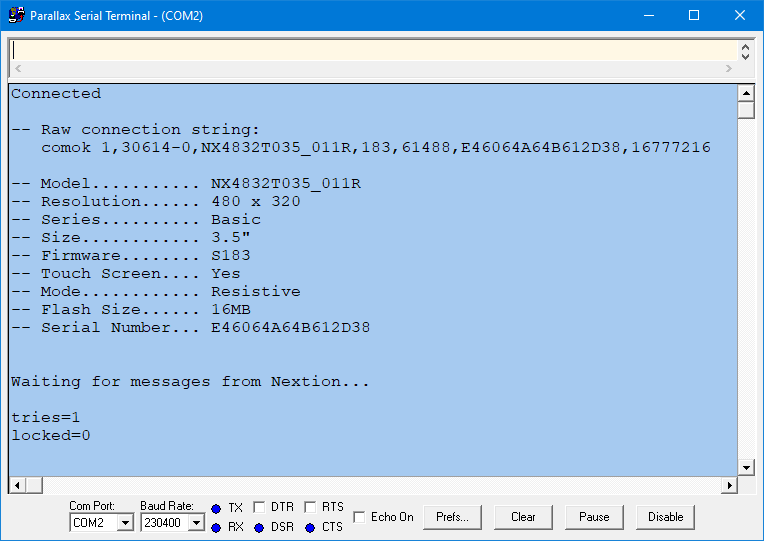Open the Prefs... dialog
This screenshot has width=764, height=541.
452,517
